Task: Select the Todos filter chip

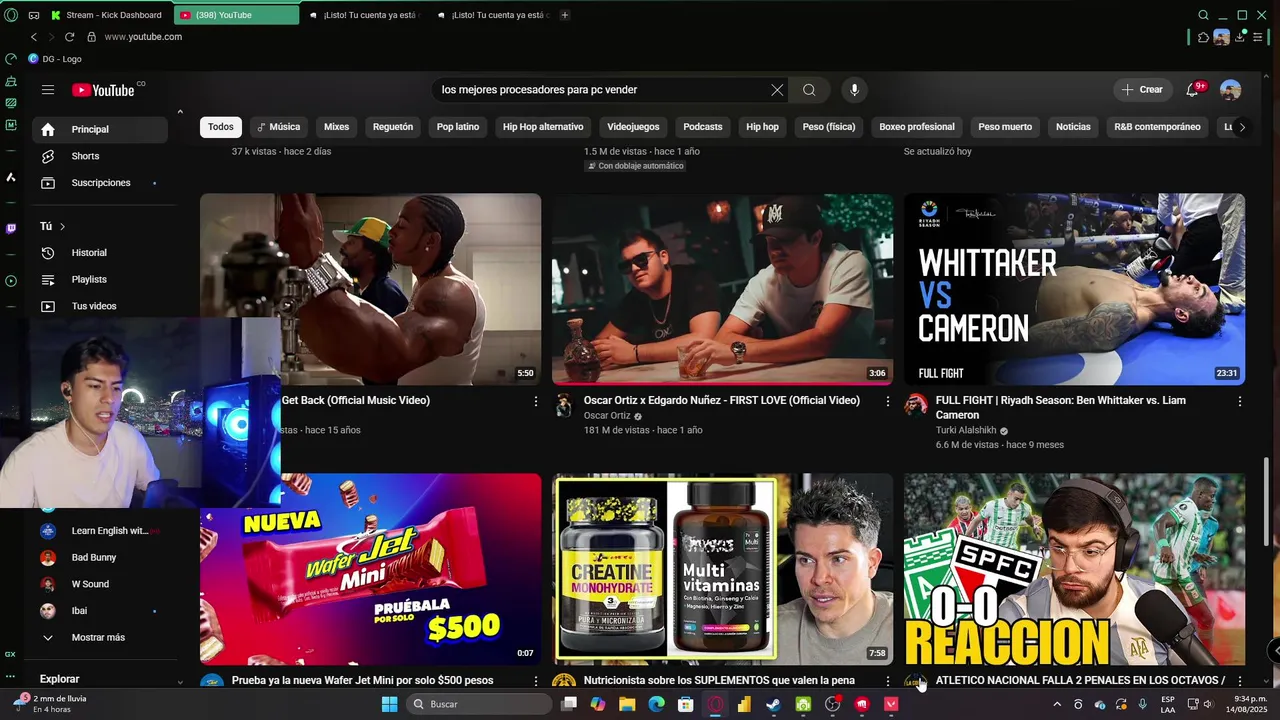Action: [x=221, y=127]
